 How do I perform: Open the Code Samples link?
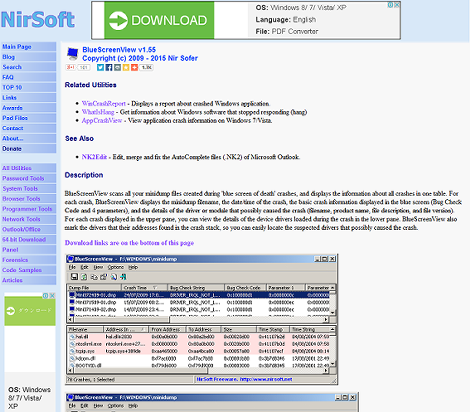[x=28, y=270]
